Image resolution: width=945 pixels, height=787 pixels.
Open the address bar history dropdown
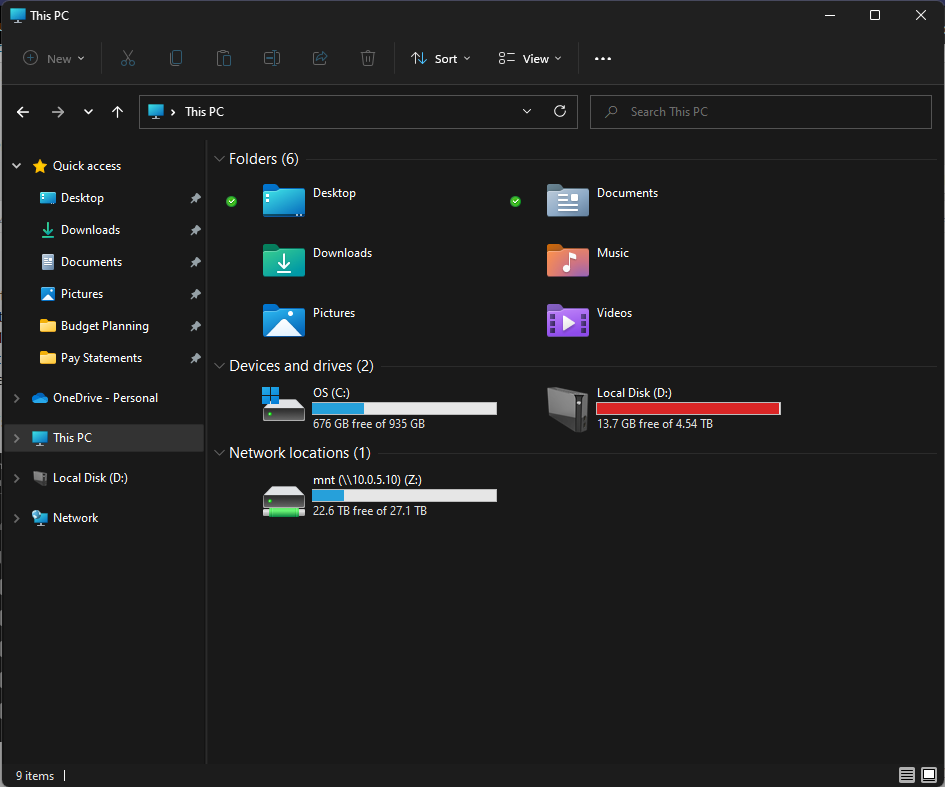pos(527,112)
